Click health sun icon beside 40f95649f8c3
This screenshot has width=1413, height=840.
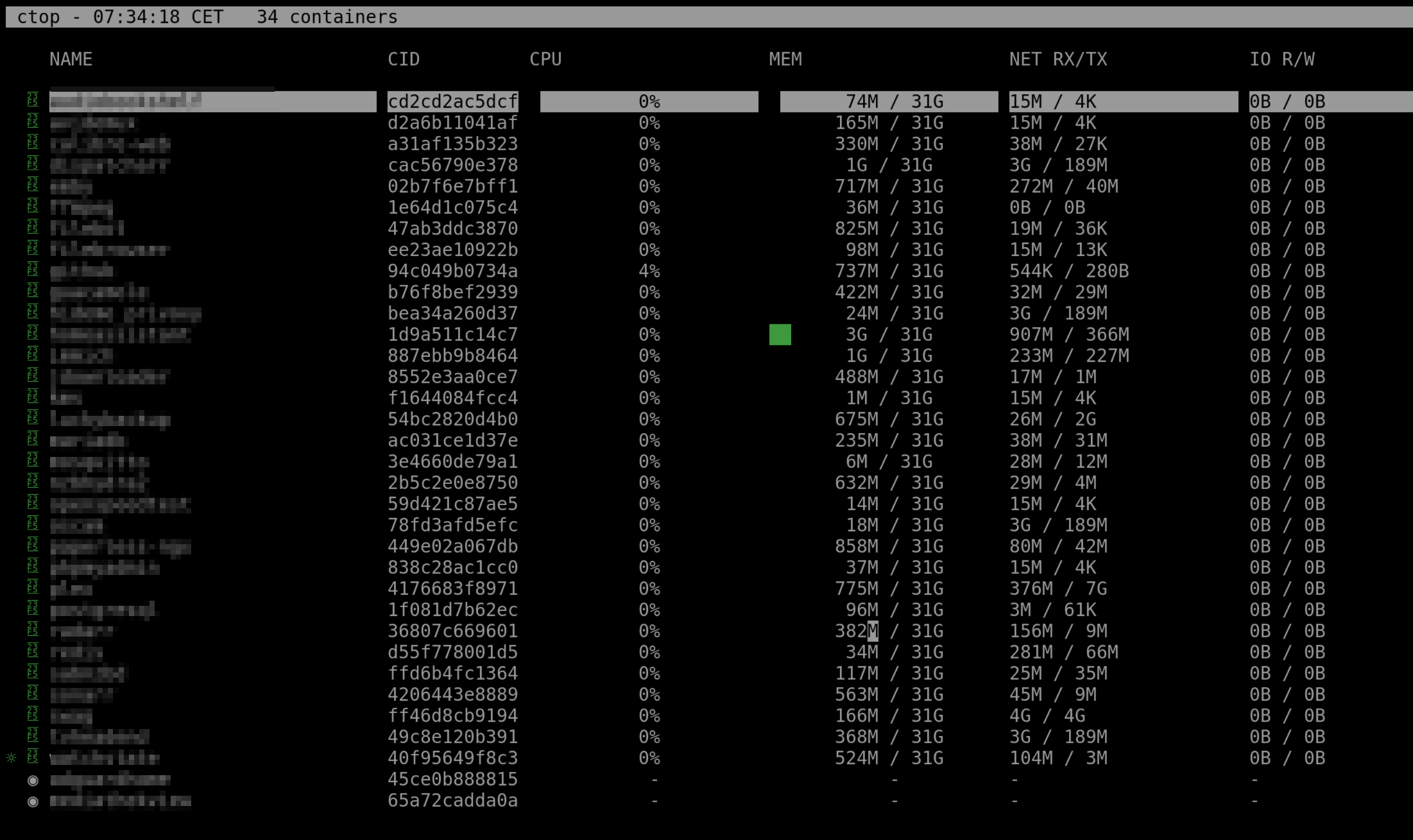click(11, 758)
